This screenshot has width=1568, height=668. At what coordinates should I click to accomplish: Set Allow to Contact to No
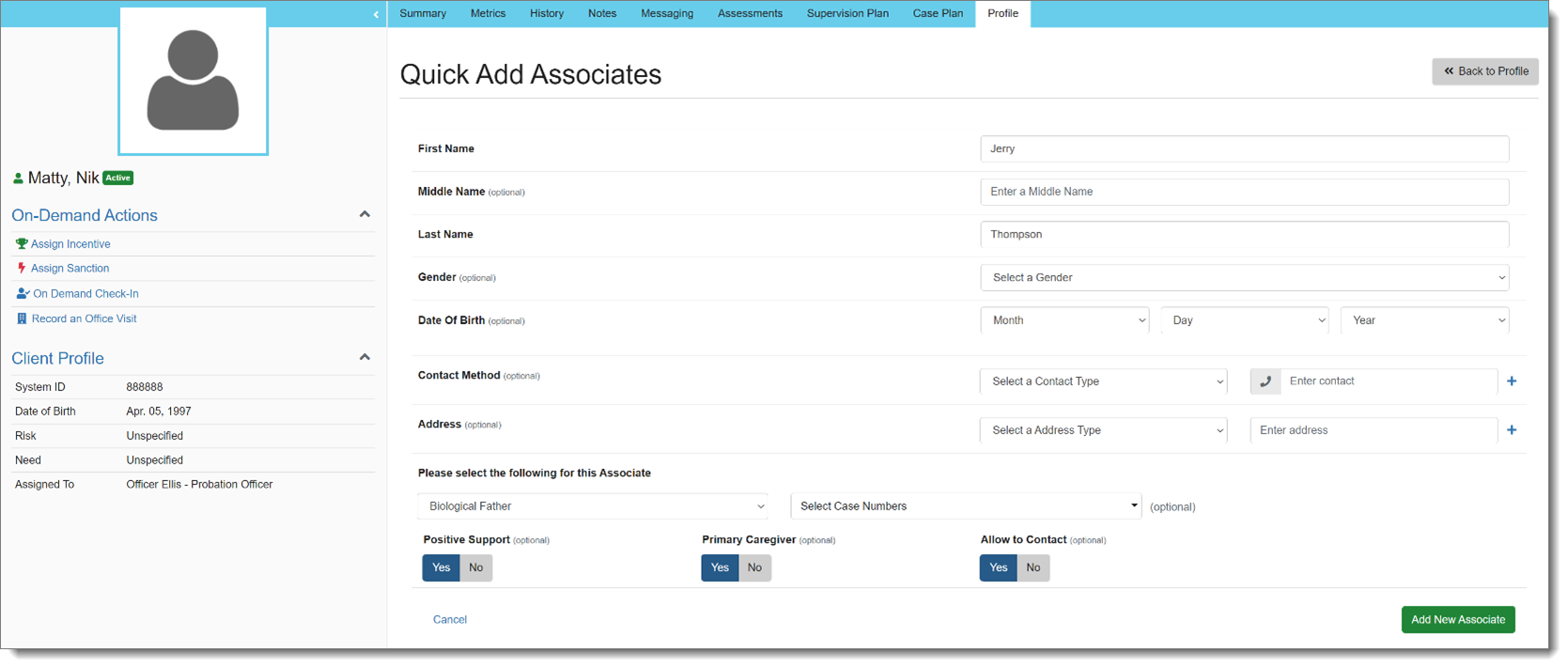click(1033, 568)
